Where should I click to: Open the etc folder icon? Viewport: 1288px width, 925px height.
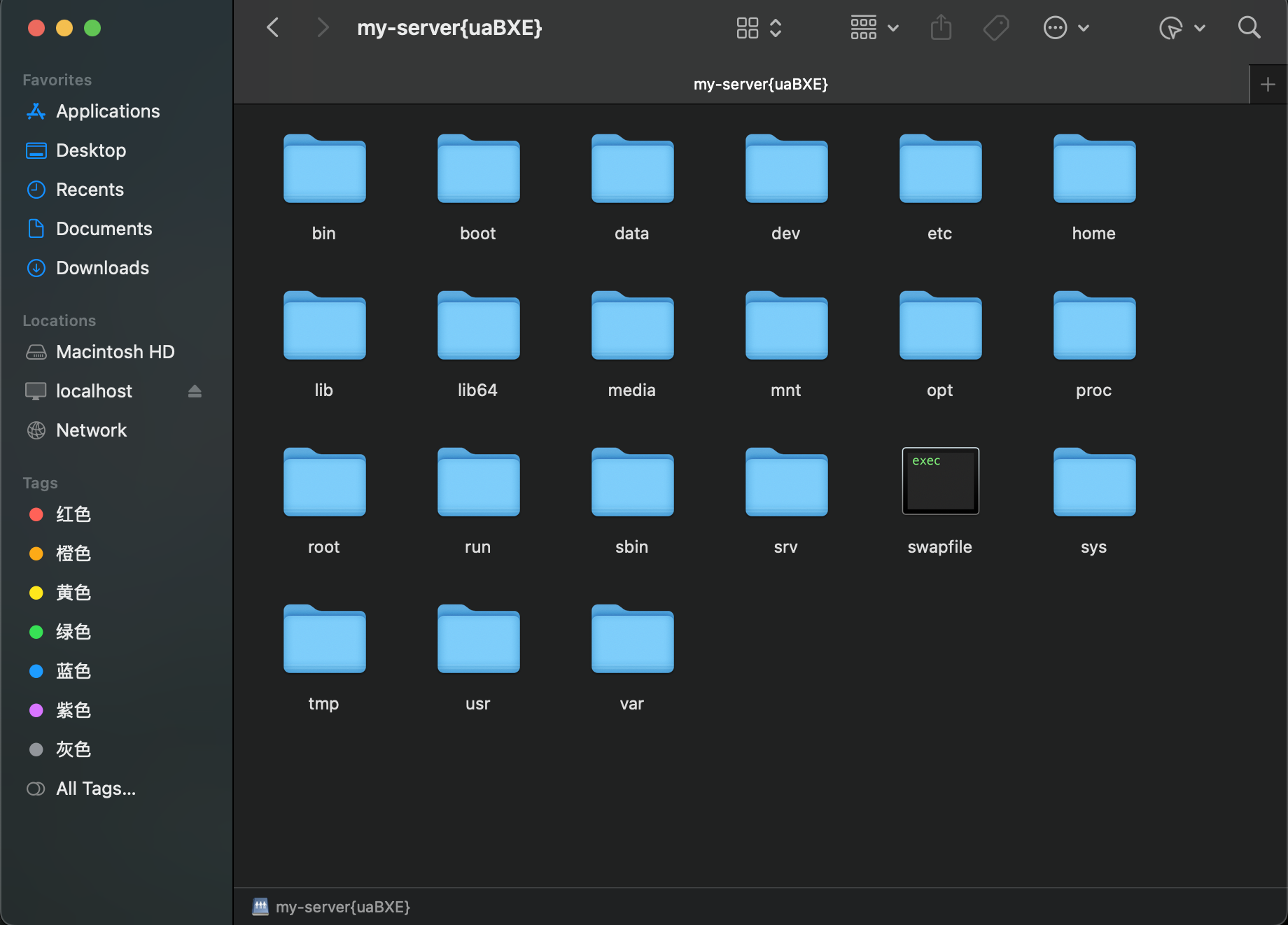pos(940,169)
